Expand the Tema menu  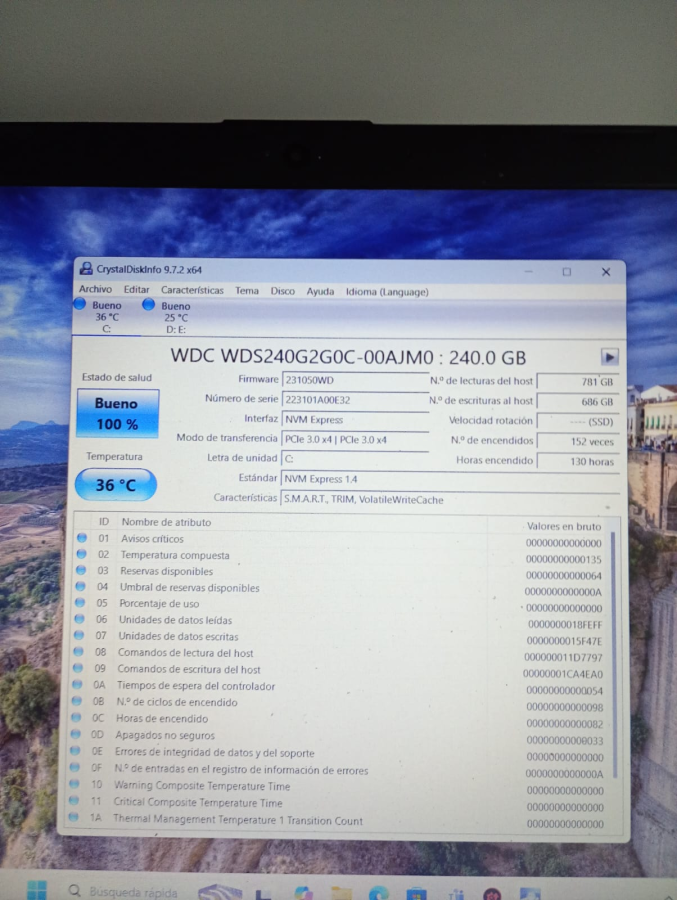point(246,291)
